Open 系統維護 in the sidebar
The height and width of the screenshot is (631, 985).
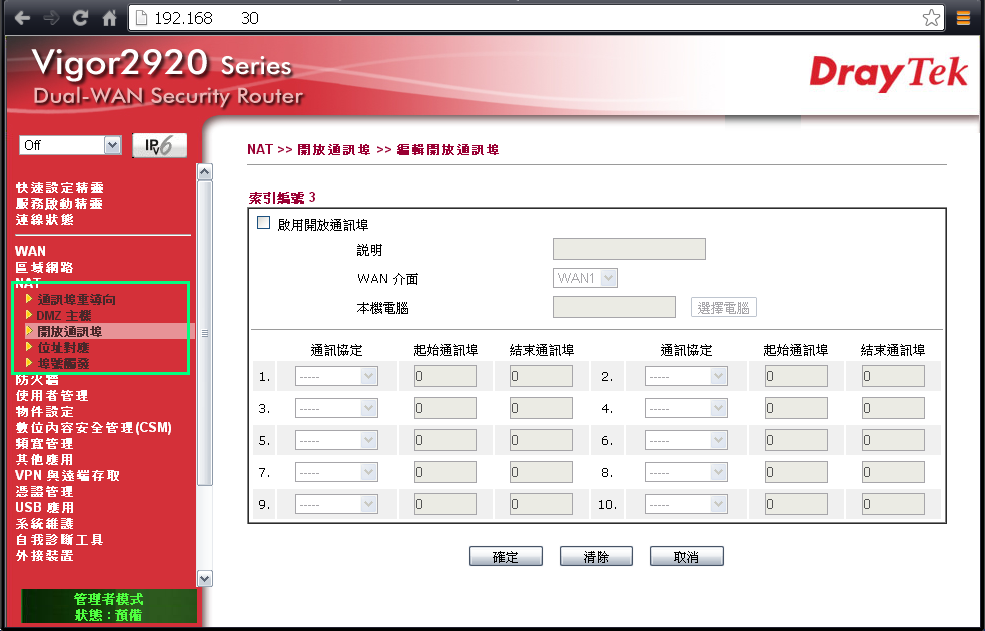[x=45, y=524]
